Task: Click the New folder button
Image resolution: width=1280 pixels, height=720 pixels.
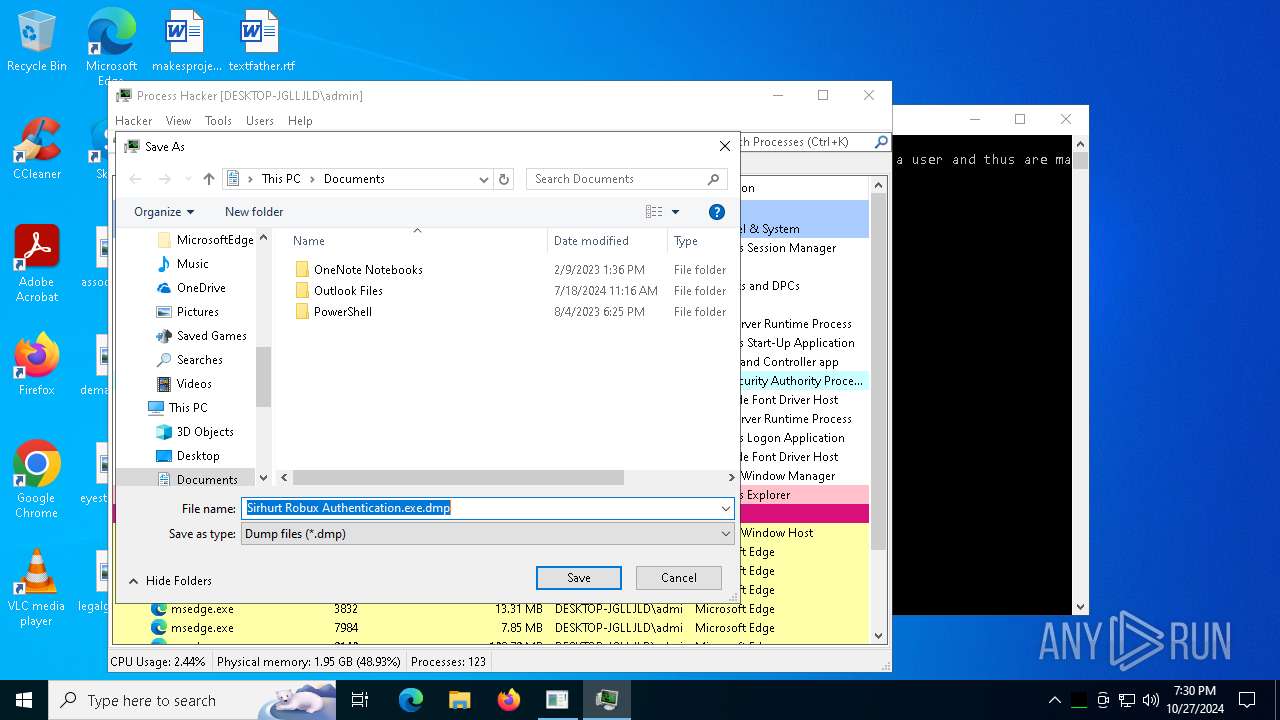Action: tap(254, 212)
